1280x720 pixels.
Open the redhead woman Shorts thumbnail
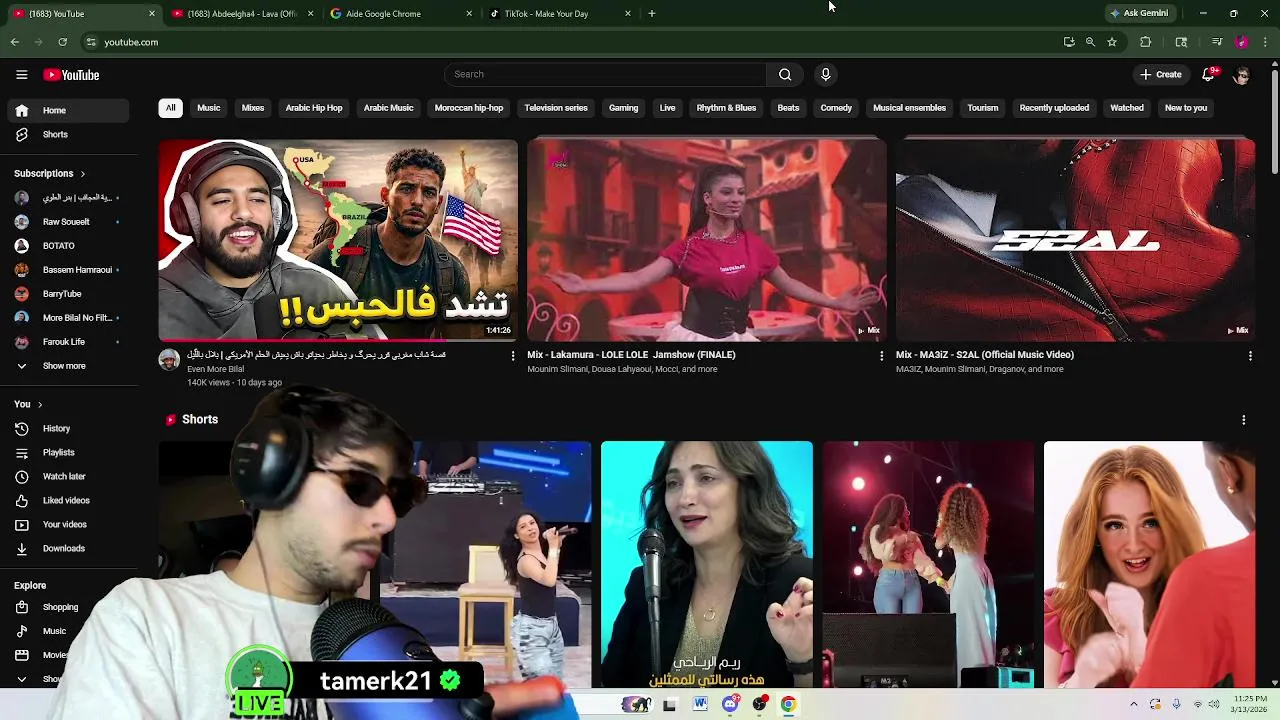point(1149,565)
